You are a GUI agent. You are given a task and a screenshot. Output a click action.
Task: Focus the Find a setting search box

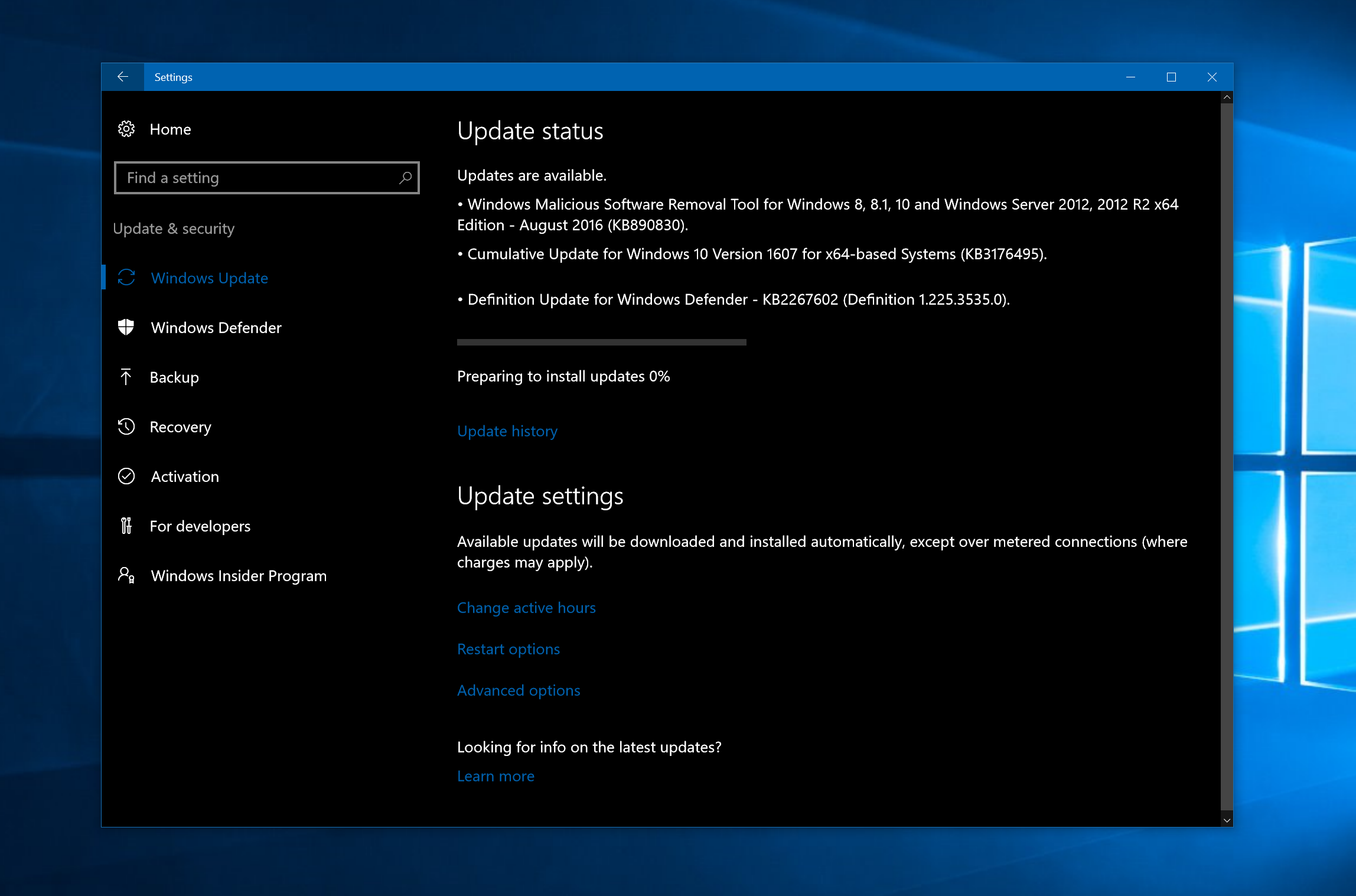point(267,178)
